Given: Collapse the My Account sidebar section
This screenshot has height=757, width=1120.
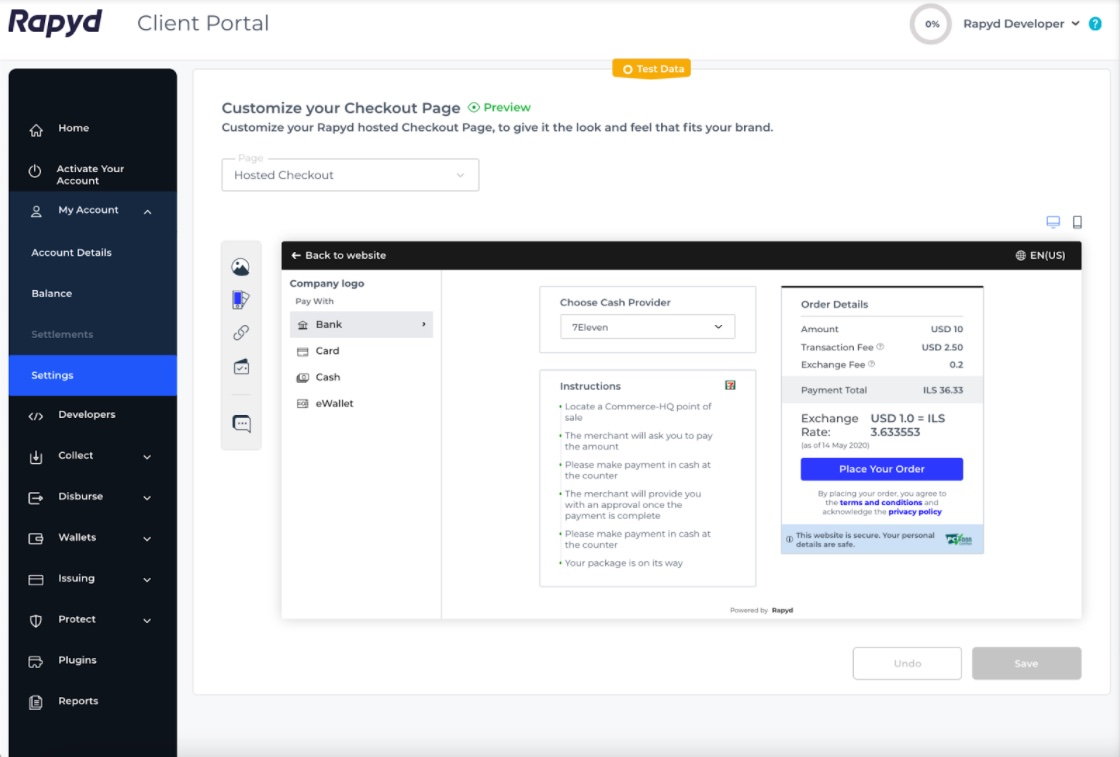Looking at the screenshot, I should click(x=147, y=211).
